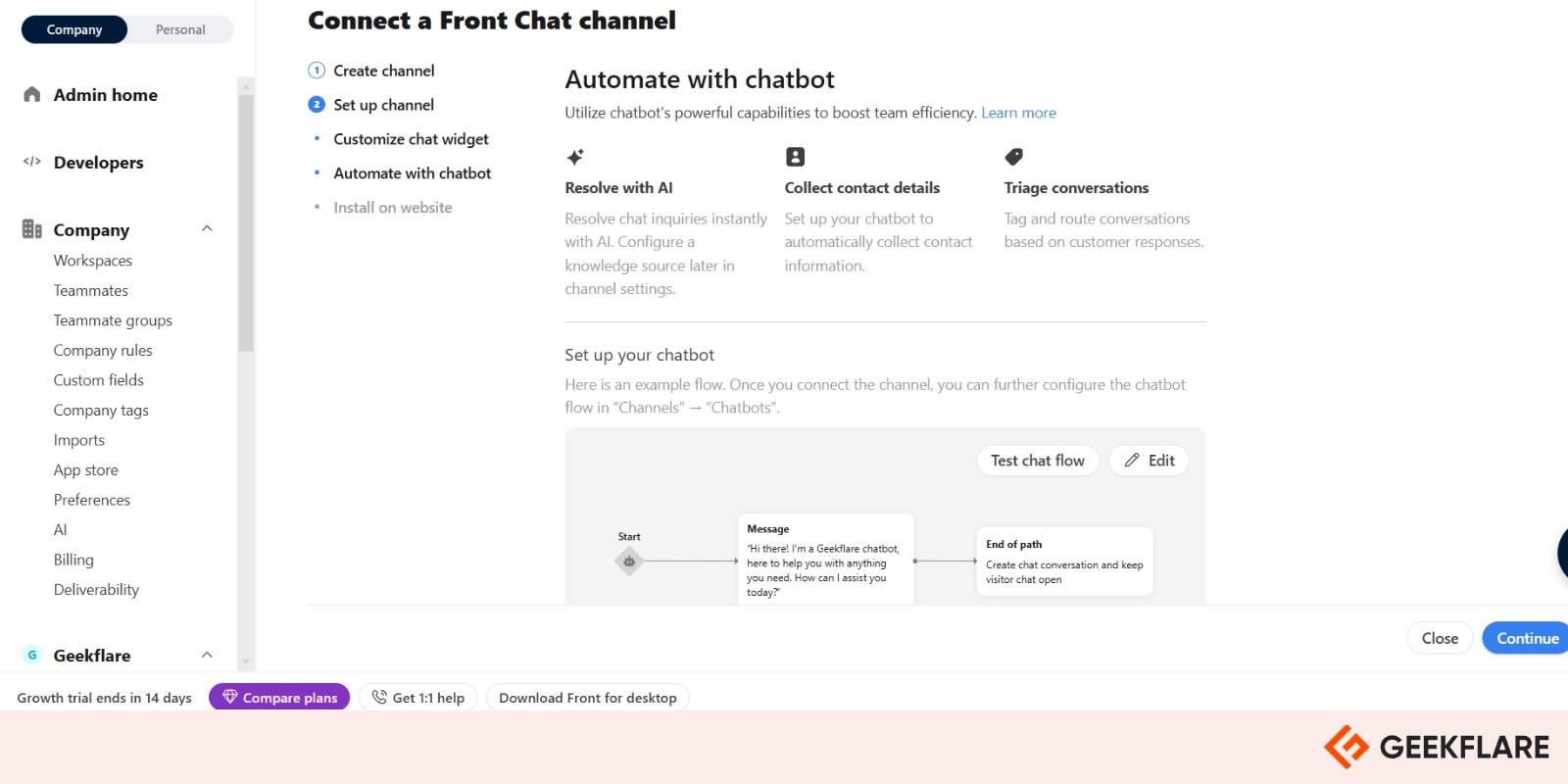Click the Admin home house icon
This screenshot has width=1568, height=784.
point(32,95)
